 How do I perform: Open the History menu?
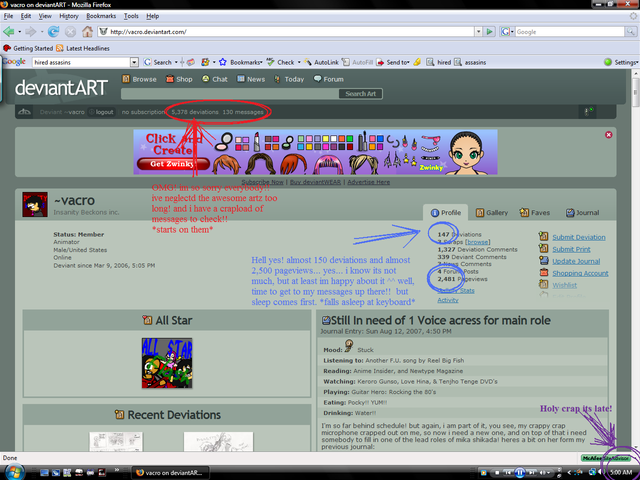(69, 16)
